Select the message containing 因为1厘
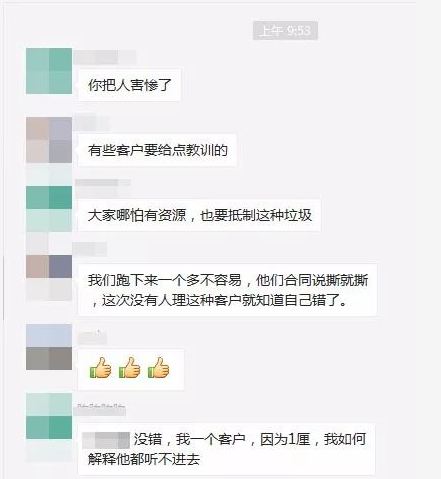This screenshot has width=441, height=479. 227,449
